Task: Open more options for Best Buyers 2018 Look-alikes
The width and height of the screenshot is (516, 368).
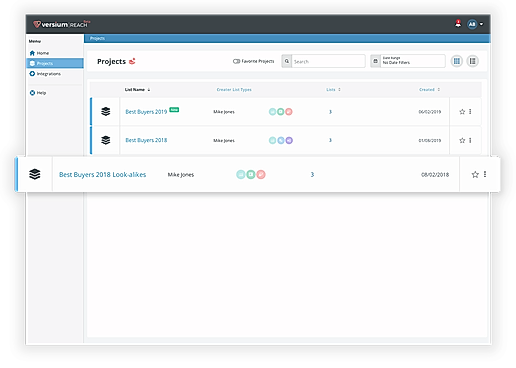Action: tap(485, 174)
